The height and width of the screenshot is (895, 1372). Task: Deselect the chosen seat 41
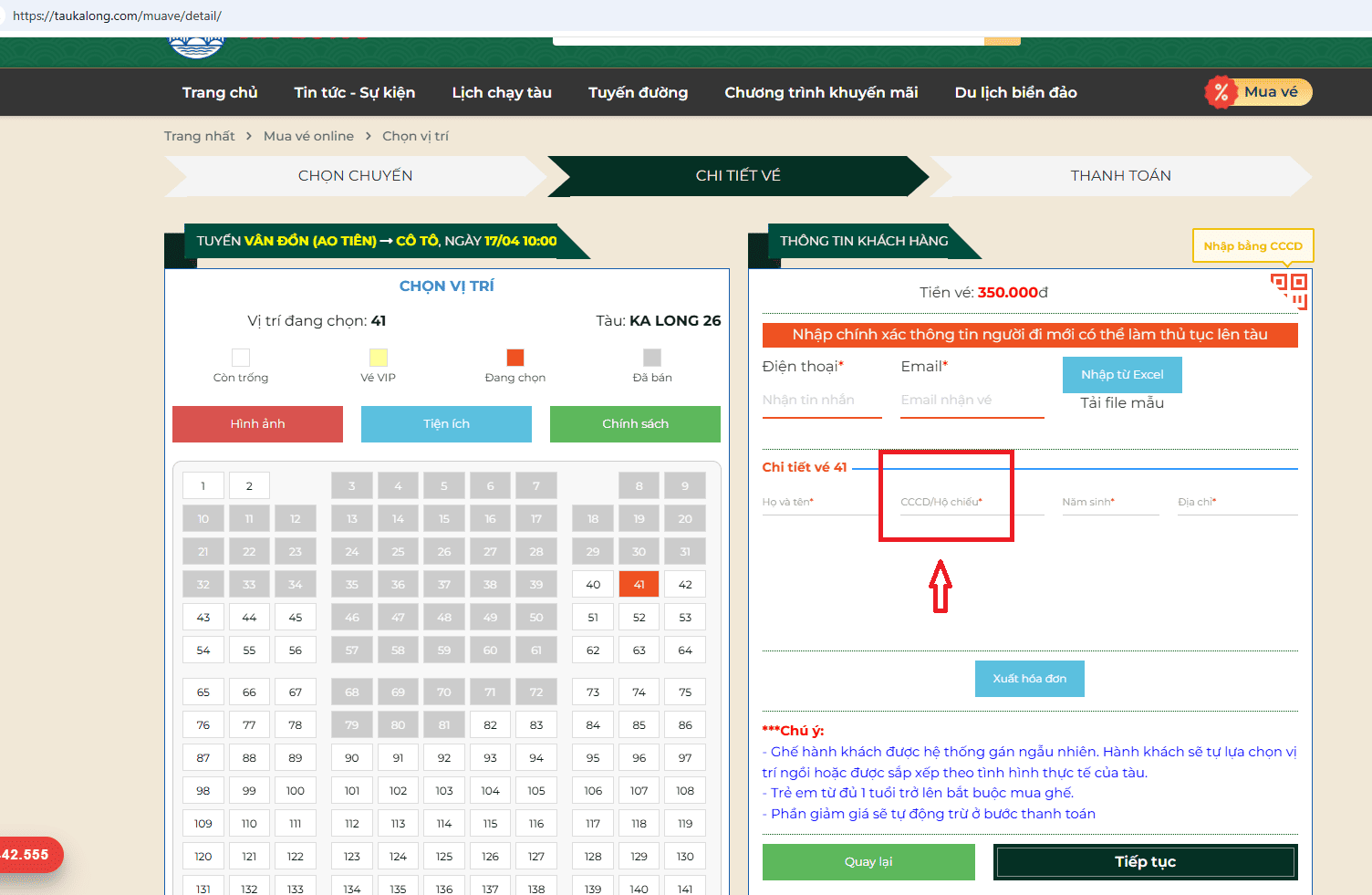[x=639, y=585]
